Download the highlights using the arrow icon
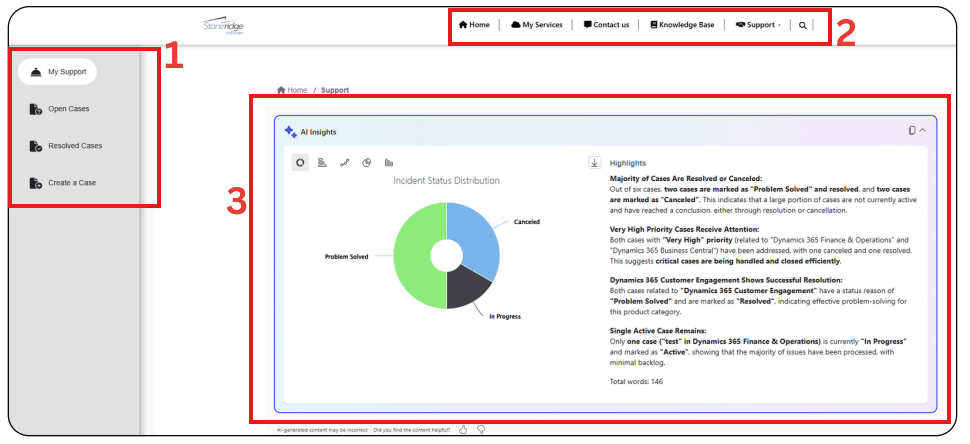This screenshot has width=970, height=444. [x=594, y=162]
